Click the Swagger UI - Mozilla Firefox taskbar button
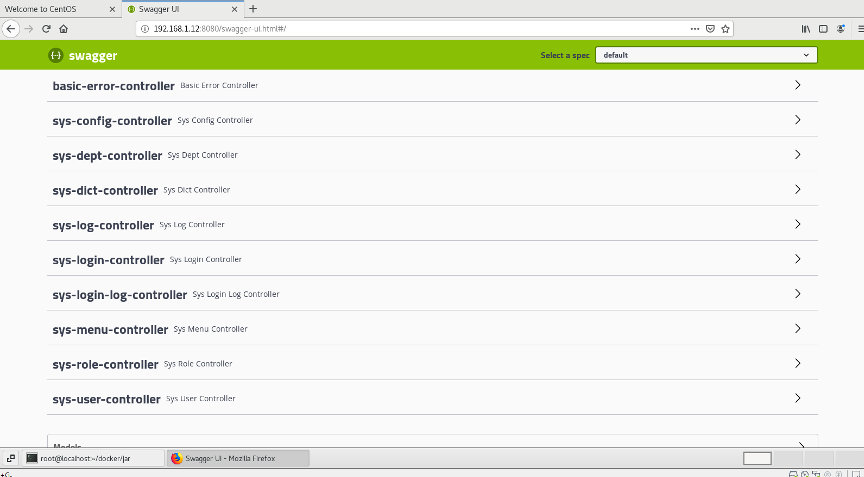Image resolution: width=864 pixels, height=477 pixels. point(238,458)
